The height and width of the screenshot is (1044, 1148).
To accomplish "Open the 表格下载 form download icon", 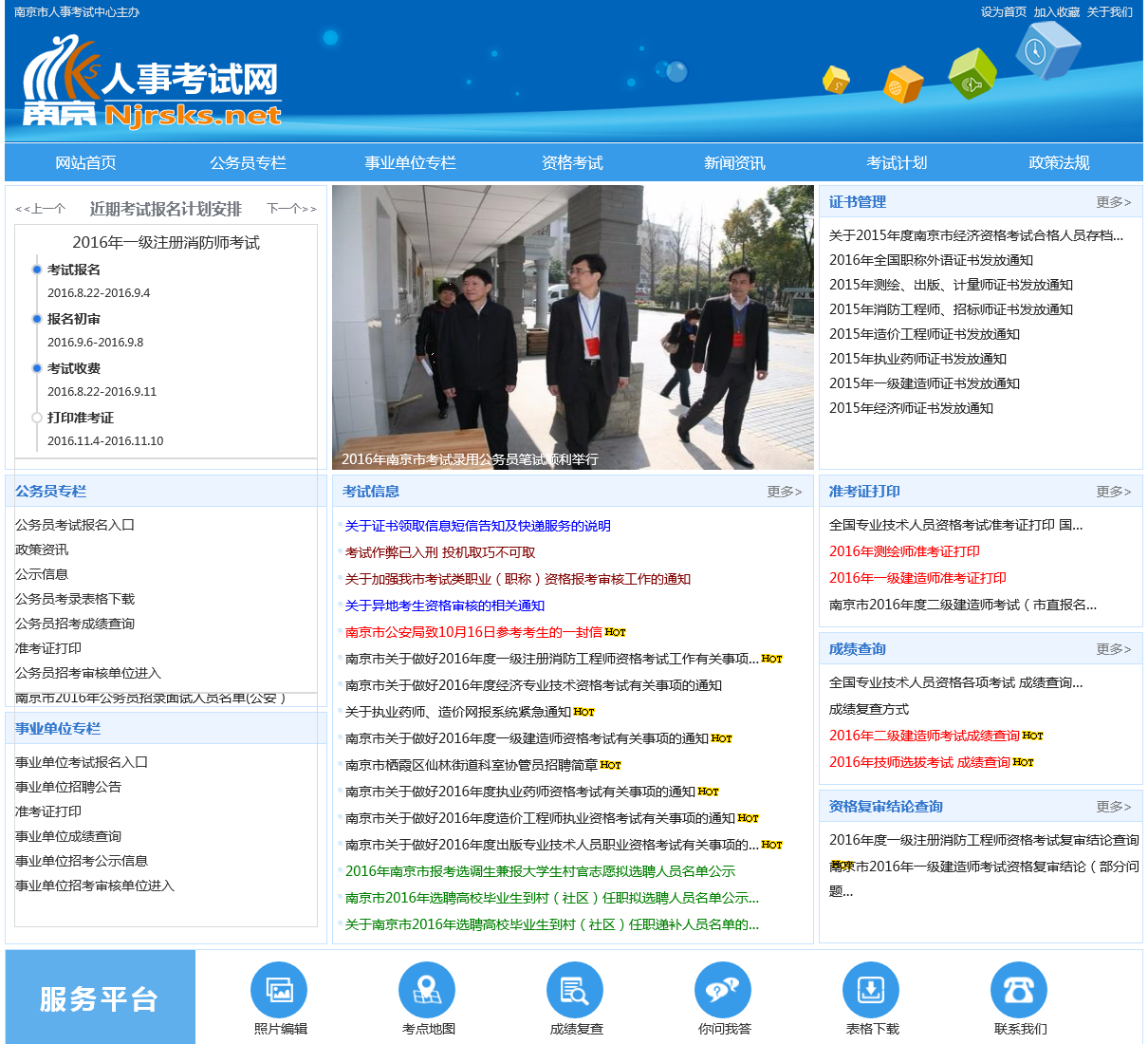I will (x=871, y=990).
